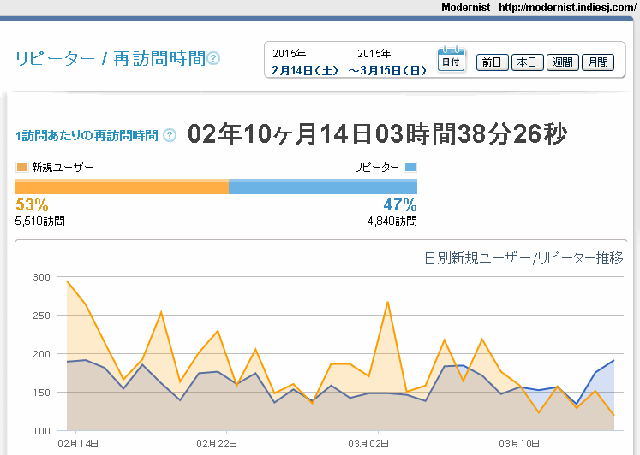
Task: Click the blue line's final rising endpoint
Action: 613,361
